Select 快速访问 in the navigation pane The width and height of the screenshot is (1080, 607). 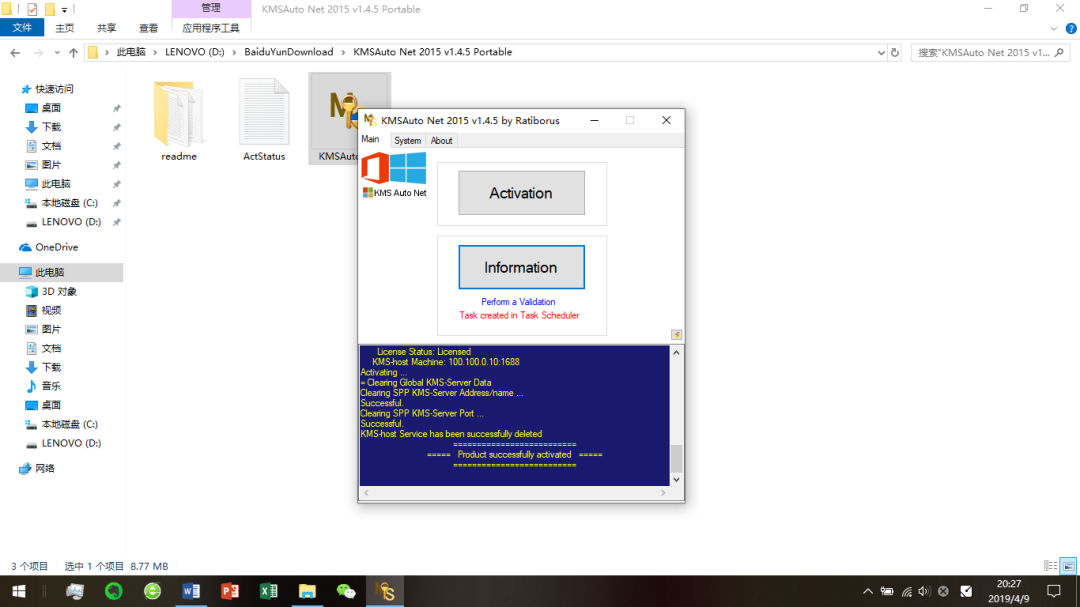[54, 89]
